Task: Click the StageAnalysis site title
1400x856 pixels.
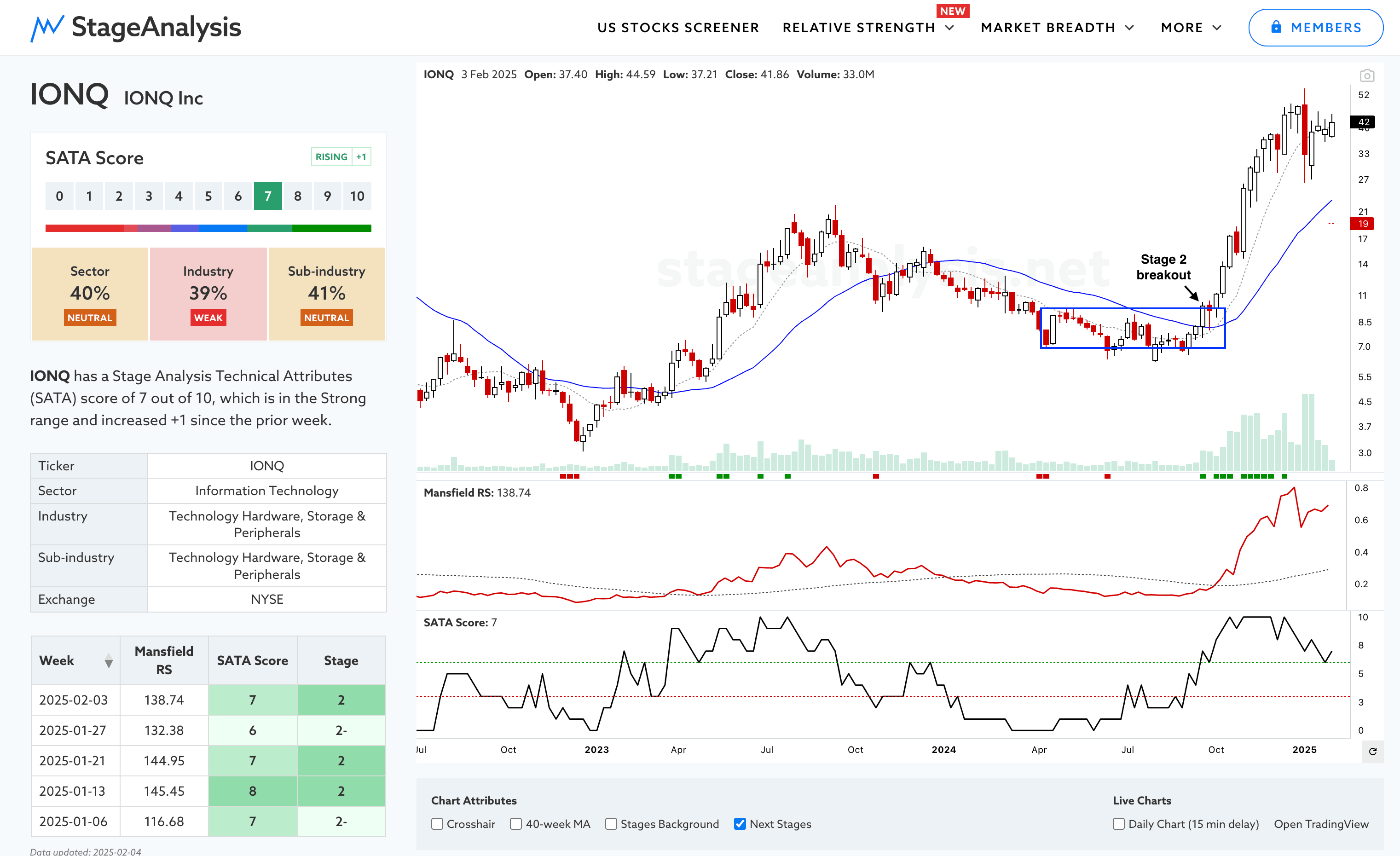Action: pos(156,27)
